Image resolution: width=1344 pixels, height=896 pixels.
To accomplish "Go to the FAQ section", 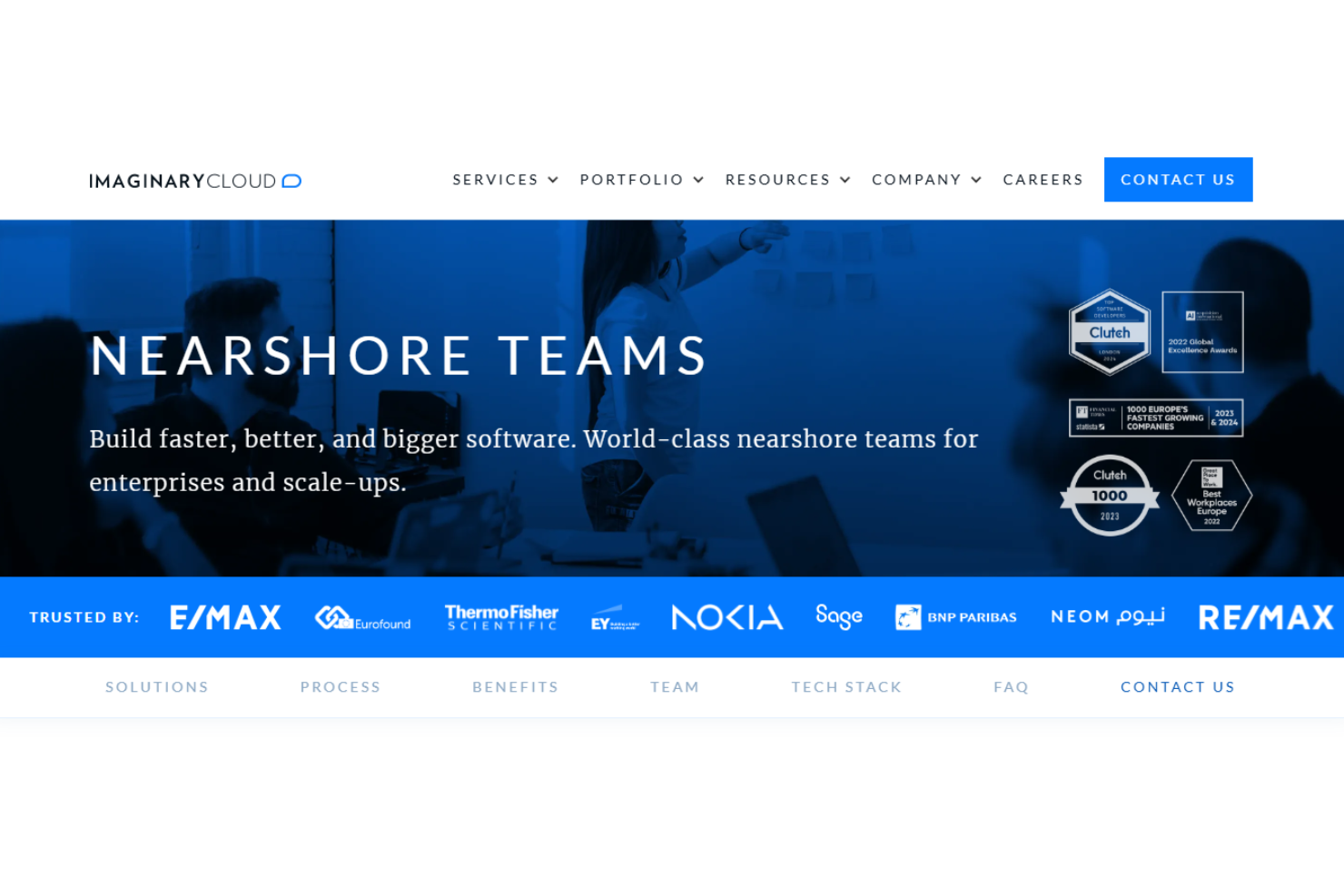I will (1011, 687).
